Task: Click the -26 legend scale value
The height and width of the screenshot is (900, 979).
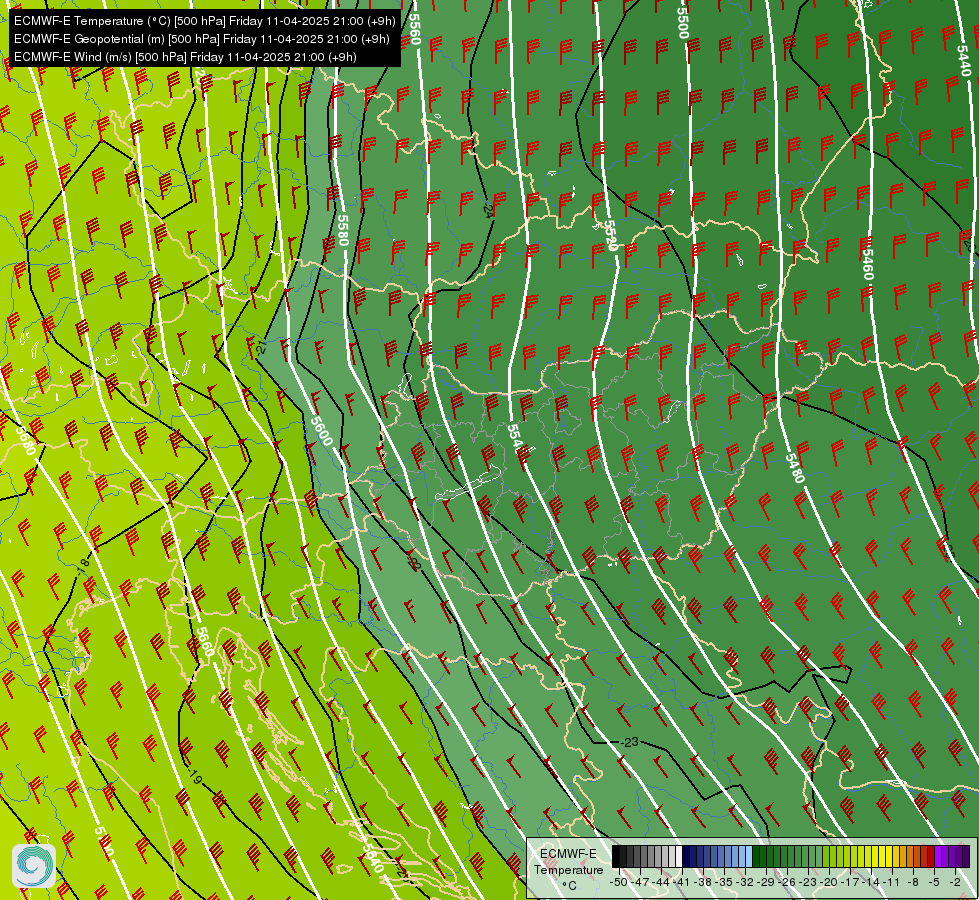Action: coord(787,882)
